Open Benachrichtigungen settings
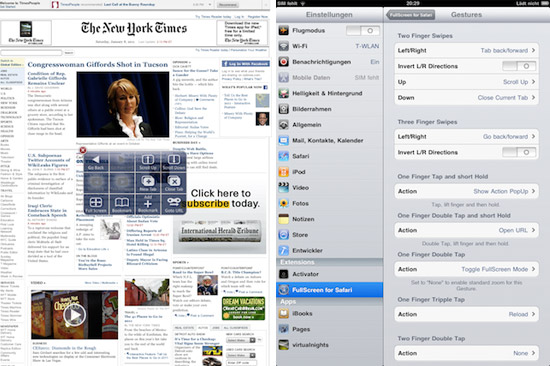Screen dimensions: 550x366 click(x=329, y=62)
